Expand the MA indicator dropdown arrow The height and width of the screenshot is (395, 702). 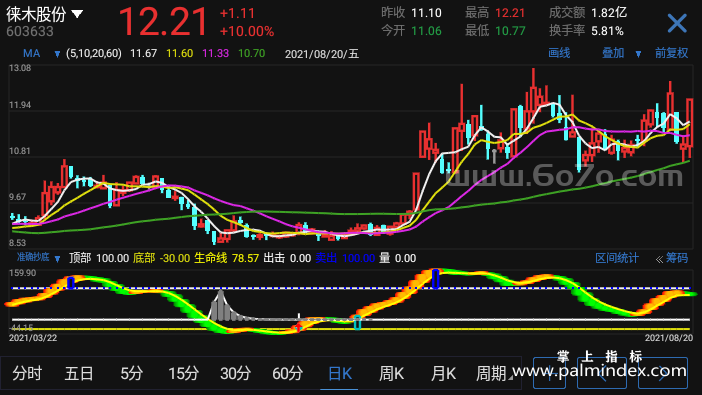point(57,54)
